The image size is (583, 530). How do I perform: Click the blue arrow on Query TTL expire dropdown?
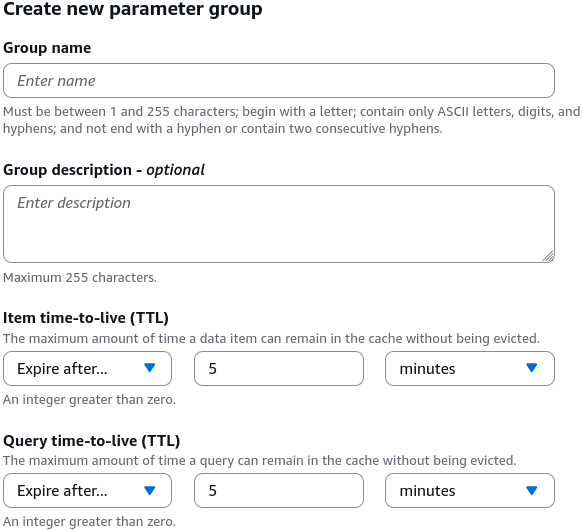(x=149, y=491)
